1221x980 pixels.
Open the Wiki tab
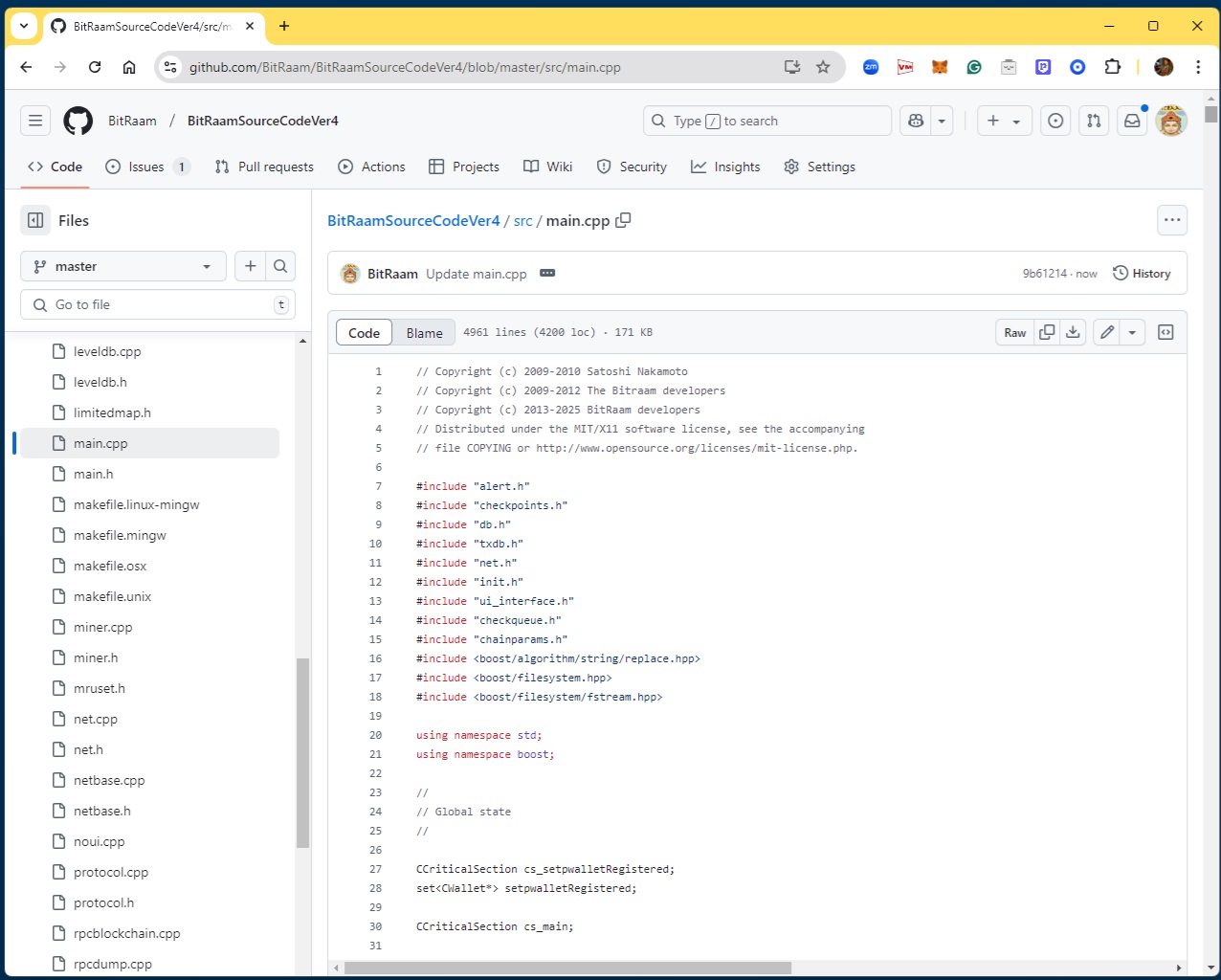(548, 167)
